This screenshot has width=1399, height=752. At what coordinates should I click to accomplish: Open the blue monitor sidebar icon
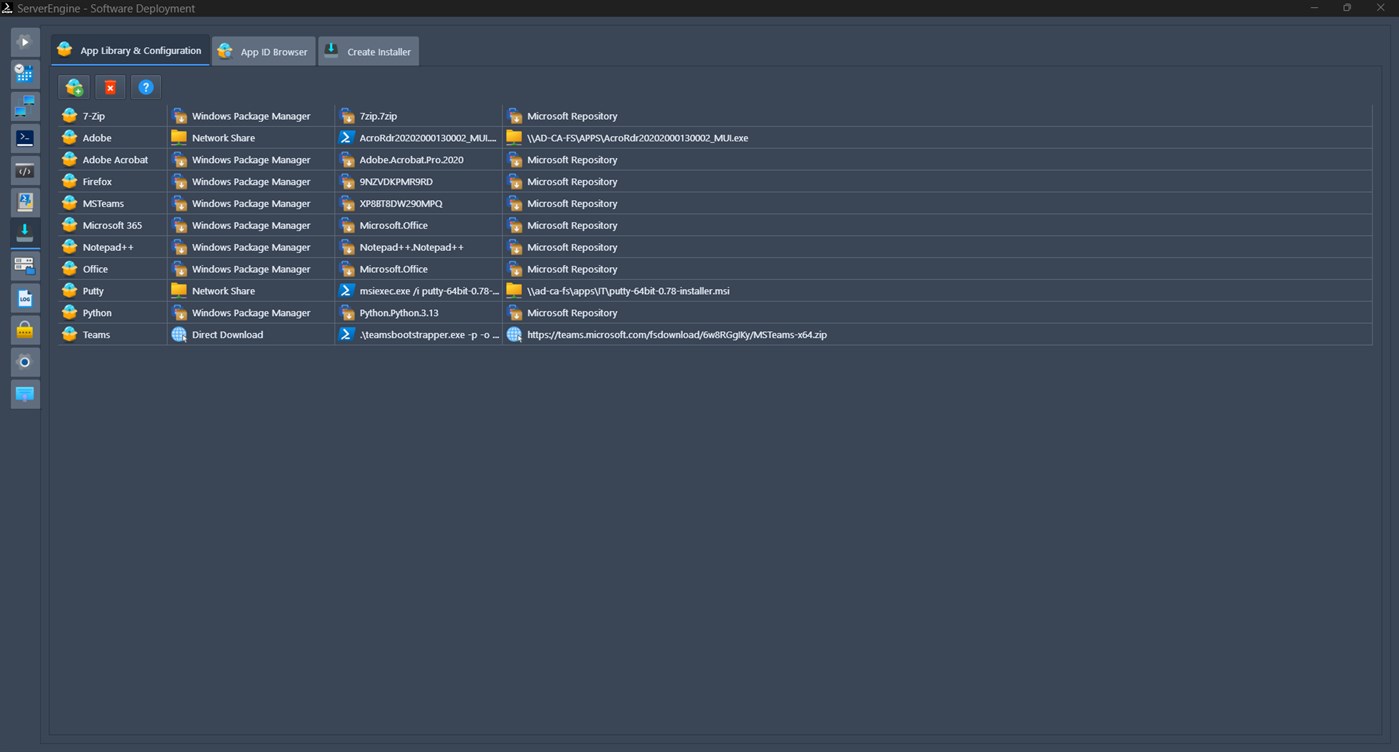[x=25, y=394]
